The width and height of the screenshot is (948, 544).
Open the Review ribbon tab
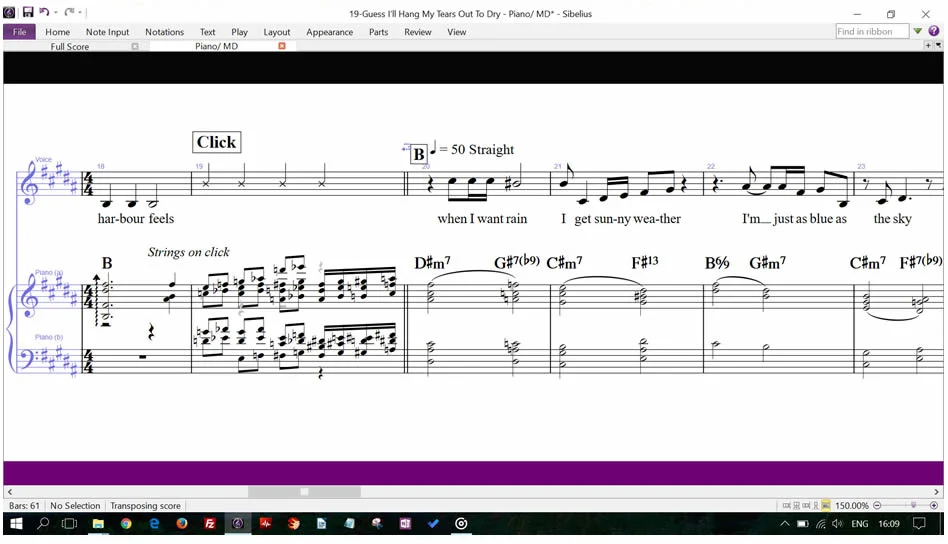418,32
